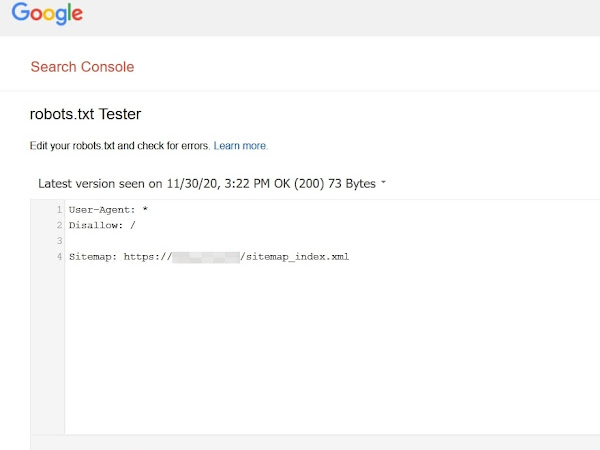This screenshot has width=600, height=450.
Task: Click the Sitemap sitemap_index.xml line
Action: click(x=209, y=257)
